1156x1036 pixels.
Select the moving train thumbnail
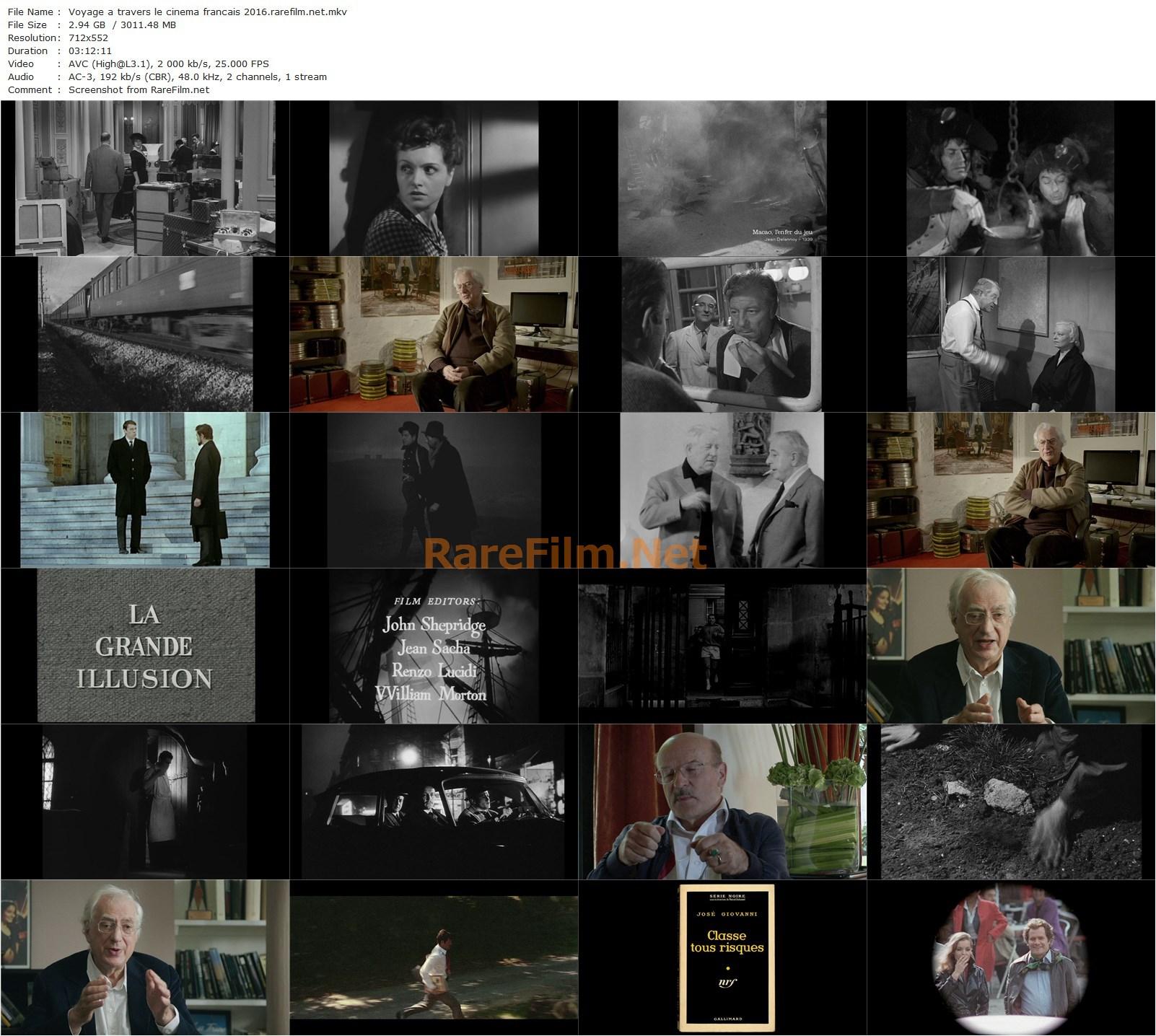(x=144, y=332)
